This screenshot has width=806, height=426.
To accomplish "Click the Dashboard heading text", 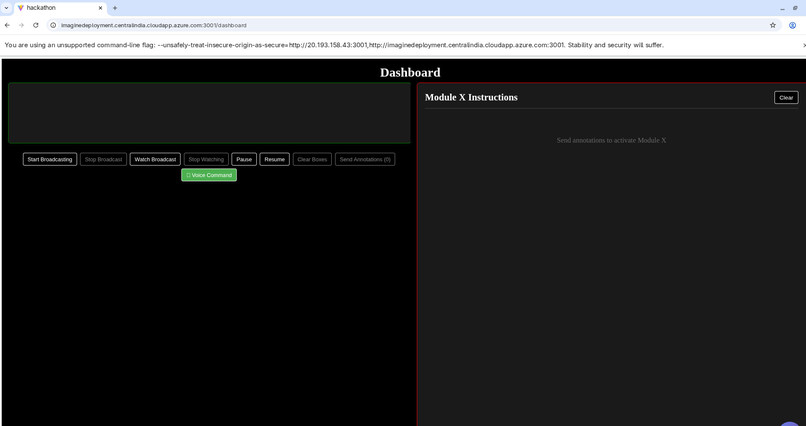I will click(x=410, y=72).
